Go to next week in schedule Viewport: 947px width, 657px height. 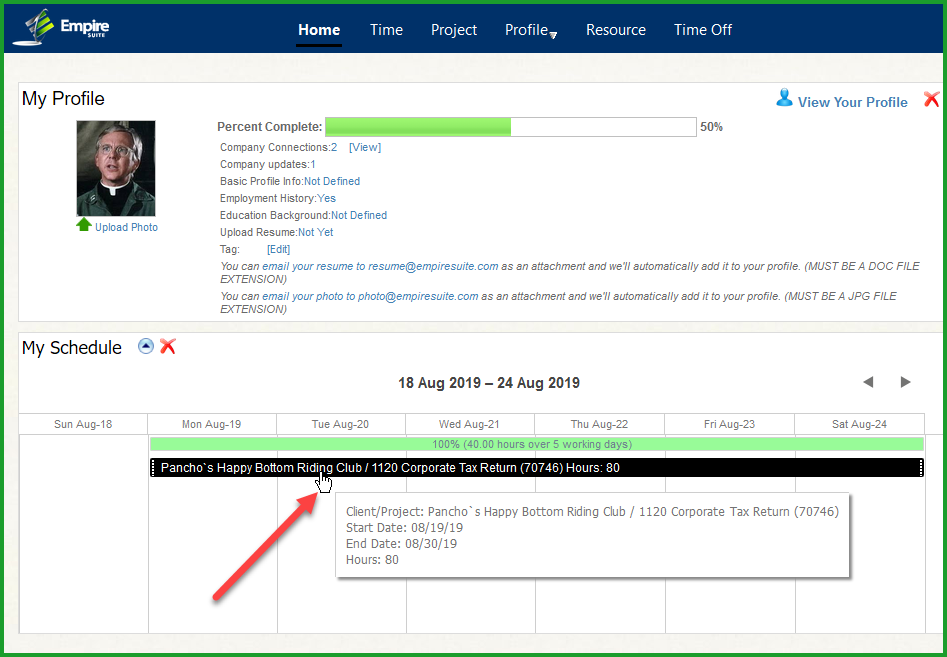(905, 382)
